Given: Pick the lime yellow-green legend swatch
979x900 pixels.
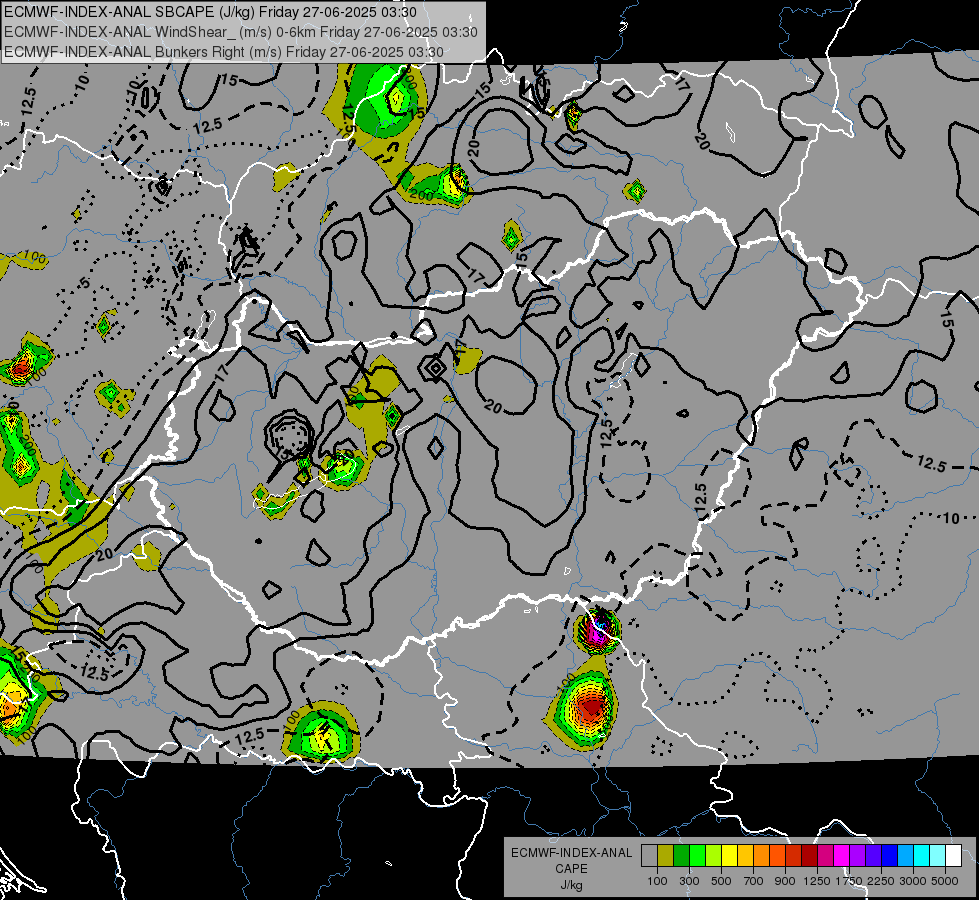Looking at the screenshot, I should [714, 855].
